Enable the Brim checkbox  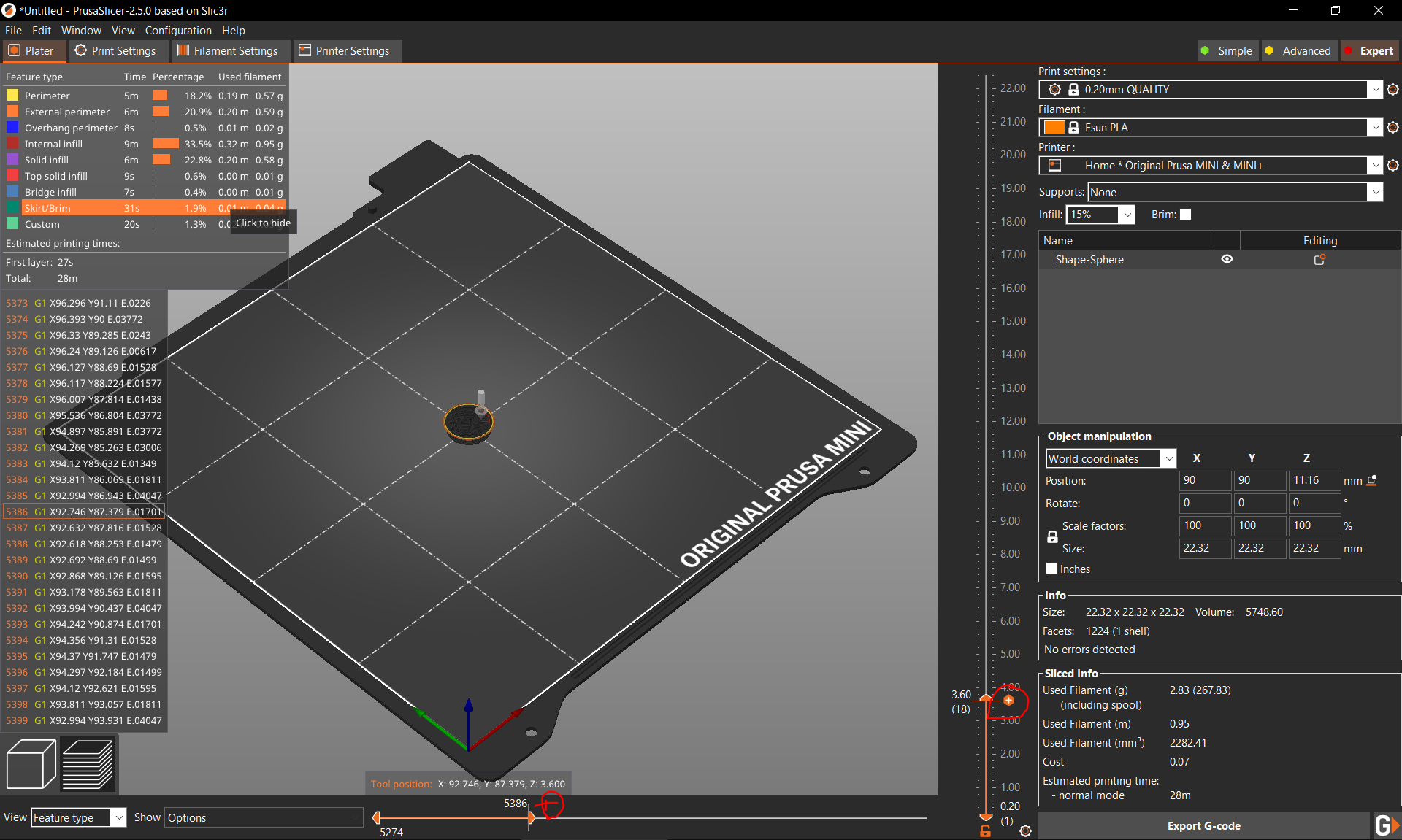1186,214
